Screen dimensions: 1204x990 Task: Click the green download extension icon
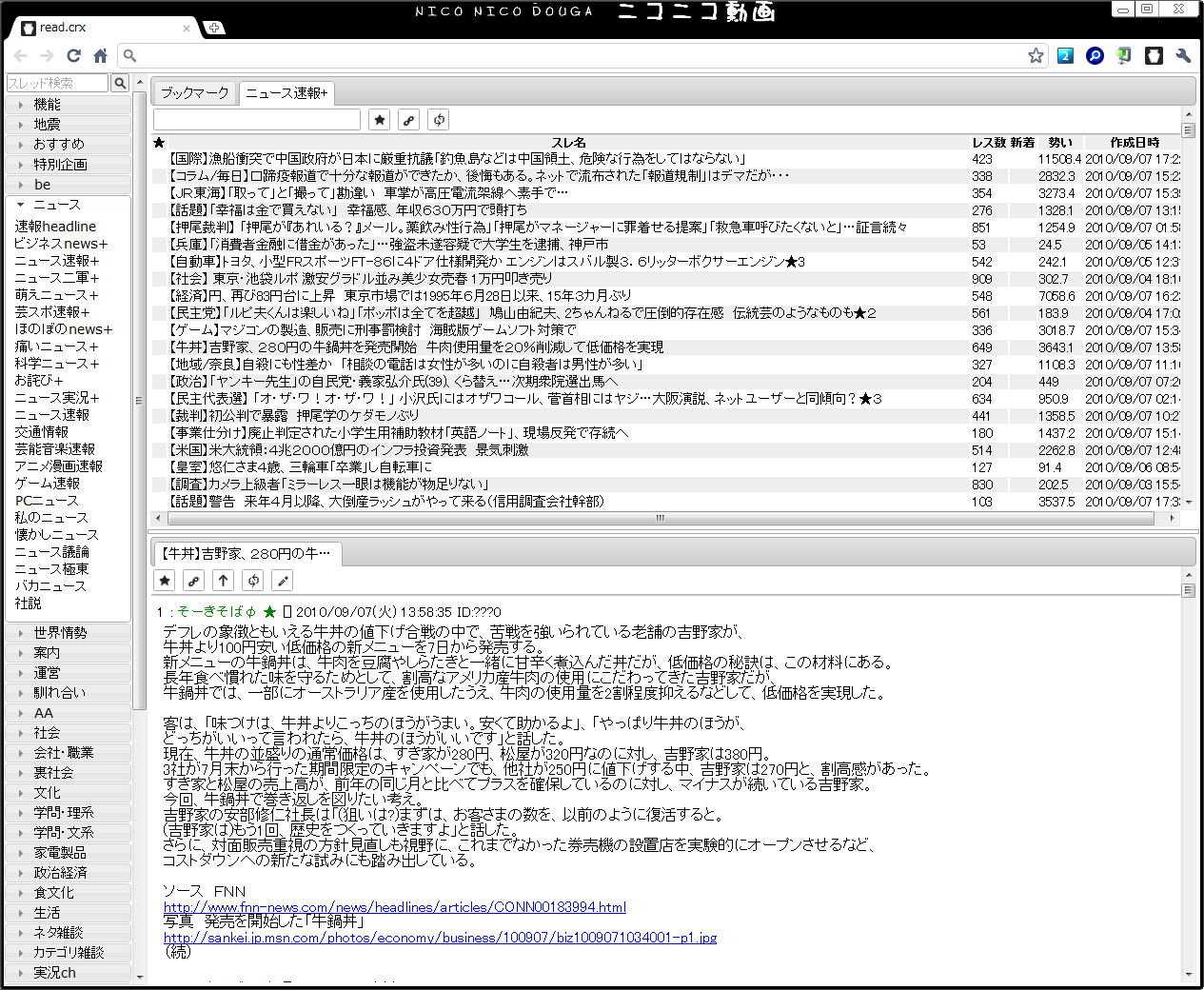[1124, 56]
